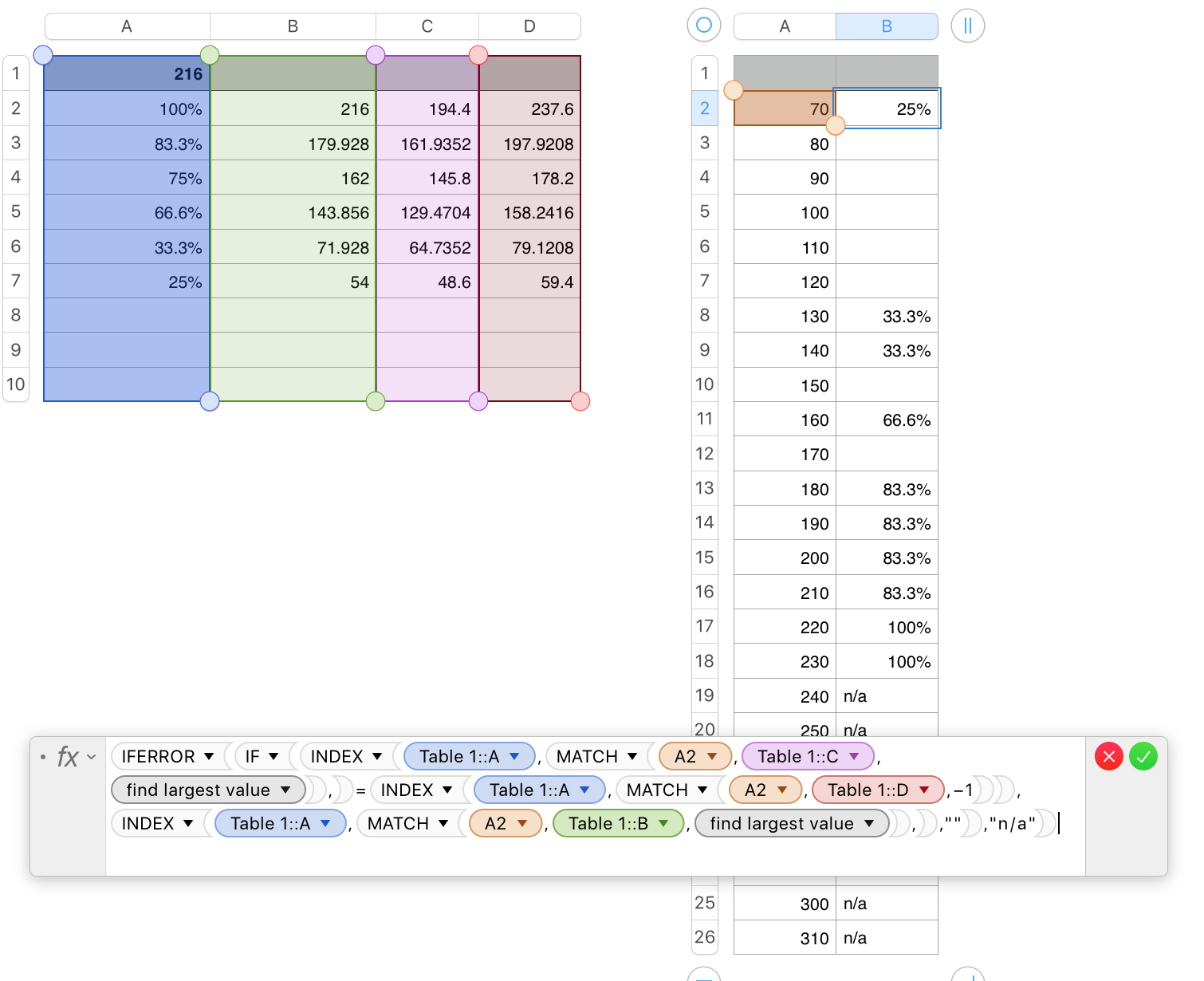This screenshot has width=1204, height=981.
Task: Click the cell containing 237.6
Action: [529, 108]
